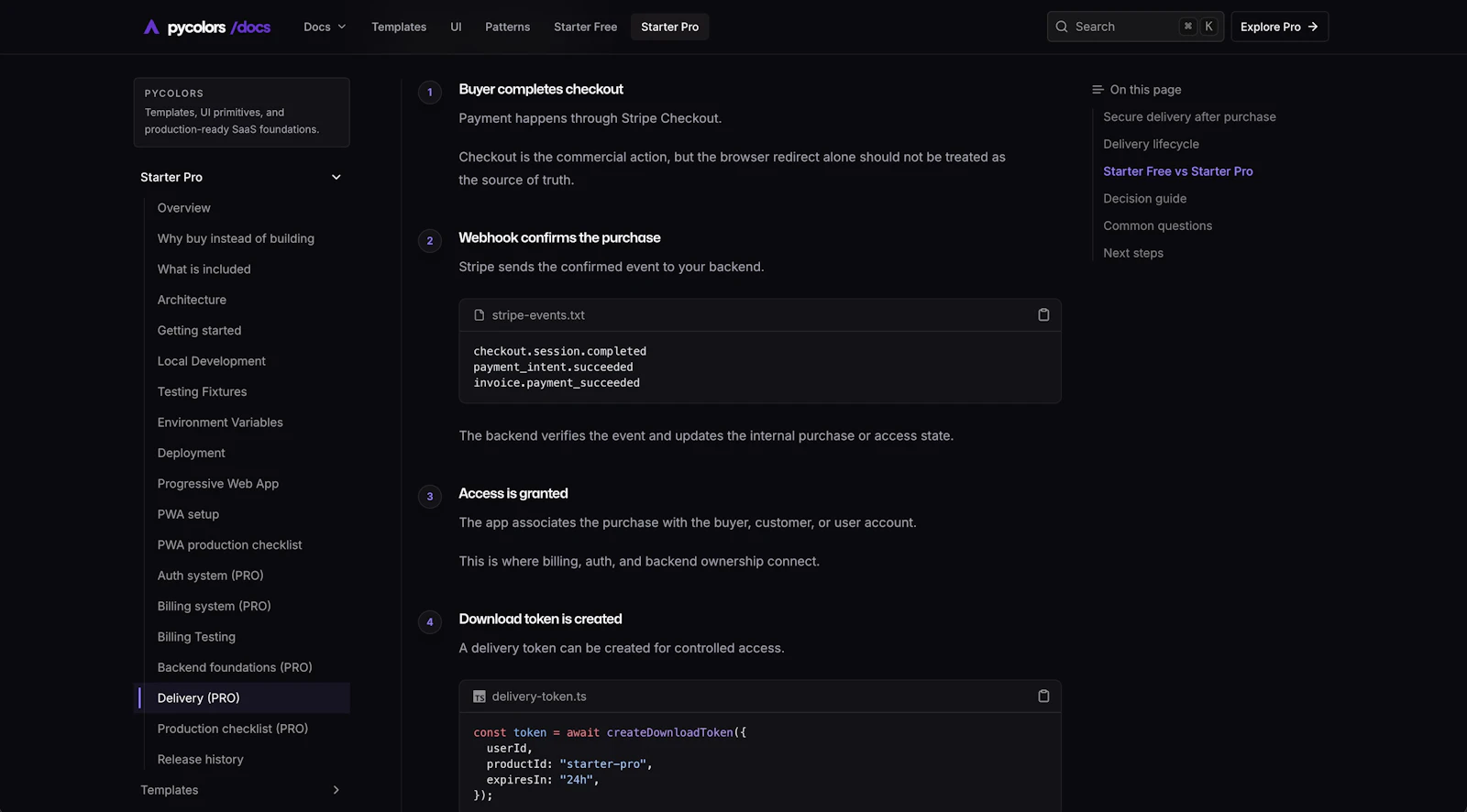Click the stripe-events.txt file name
1467x812 pixels.
tap(538, 315)
